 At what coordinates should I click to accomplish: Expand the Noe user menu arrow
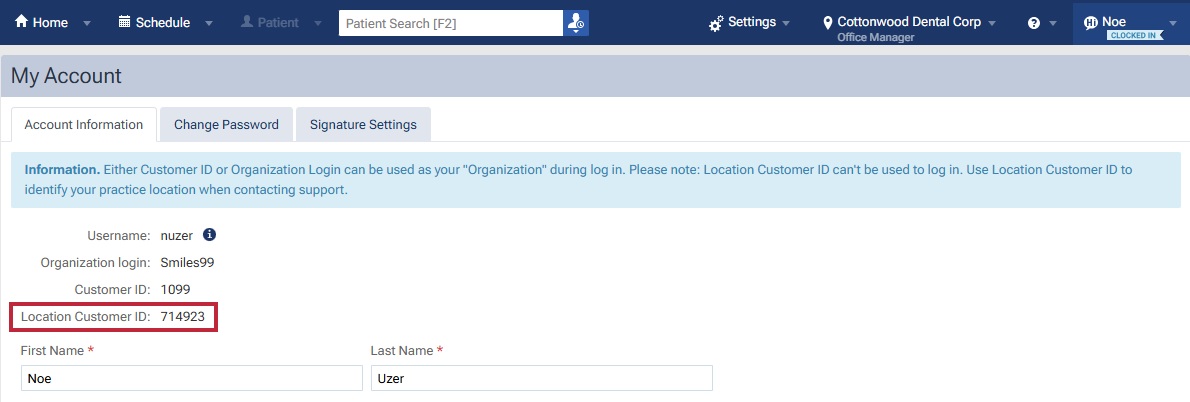click(1173, 24)
